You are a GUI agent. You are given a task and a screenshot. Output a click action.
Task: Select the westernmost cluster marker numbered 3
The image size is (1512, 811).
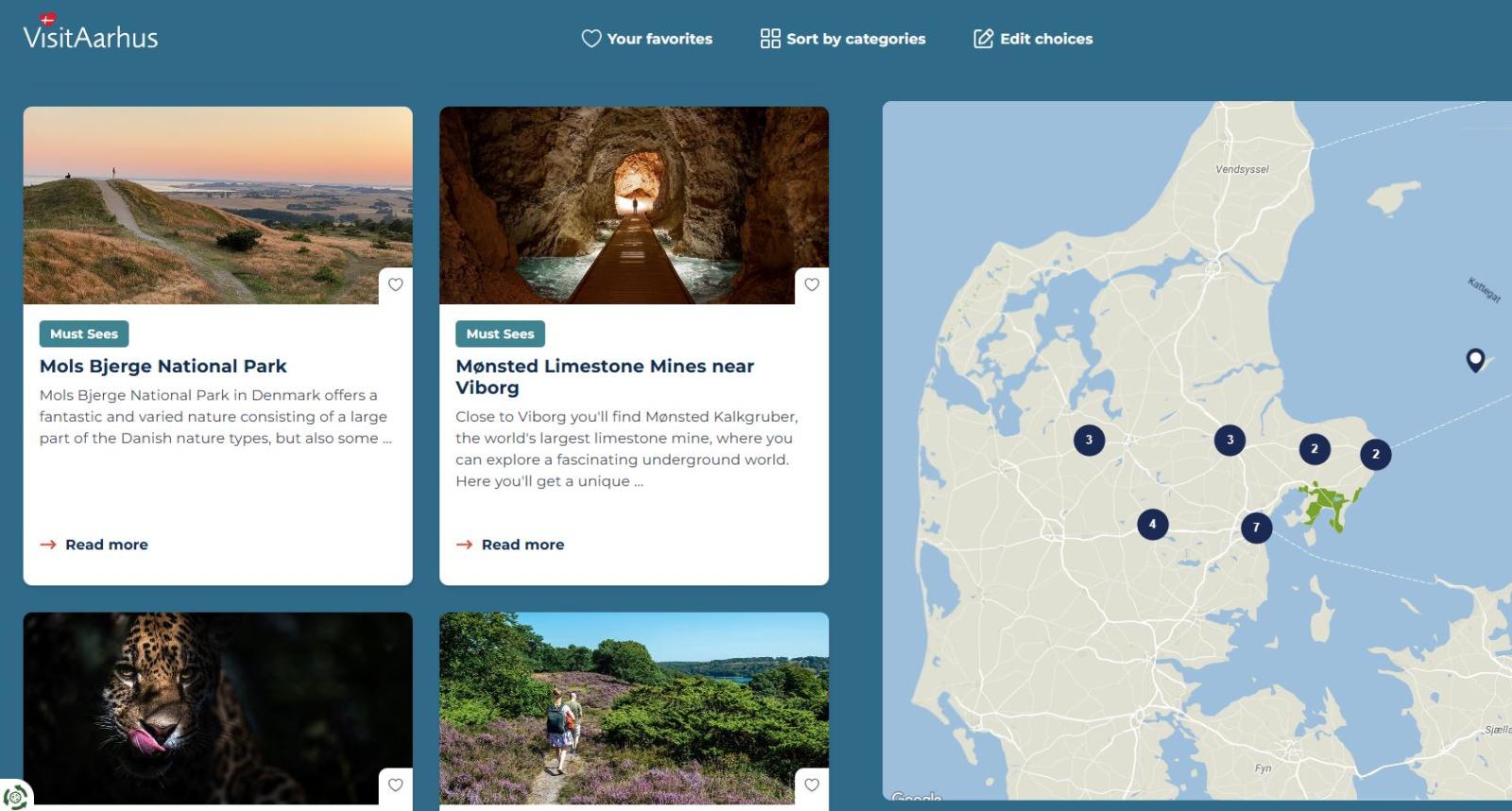1089,440
